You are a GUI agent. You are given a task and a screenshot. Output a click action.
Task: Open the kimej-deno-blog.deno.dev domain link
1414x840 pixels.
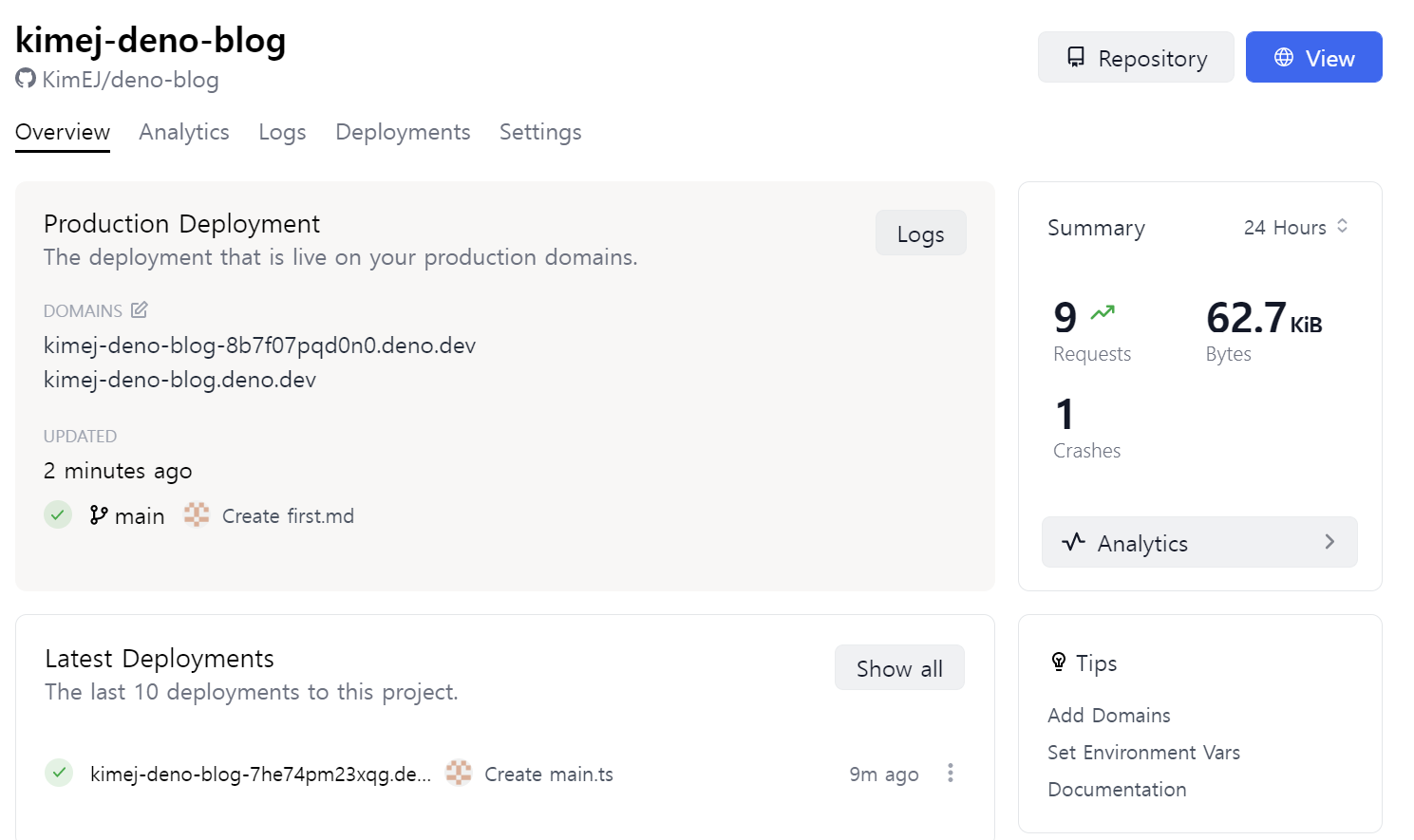pyautogui.click(x=180, y=380)
